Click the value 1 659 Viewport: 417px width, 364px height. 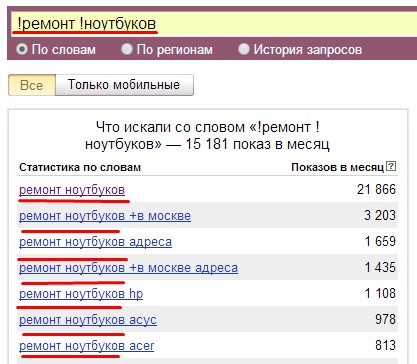380,241
